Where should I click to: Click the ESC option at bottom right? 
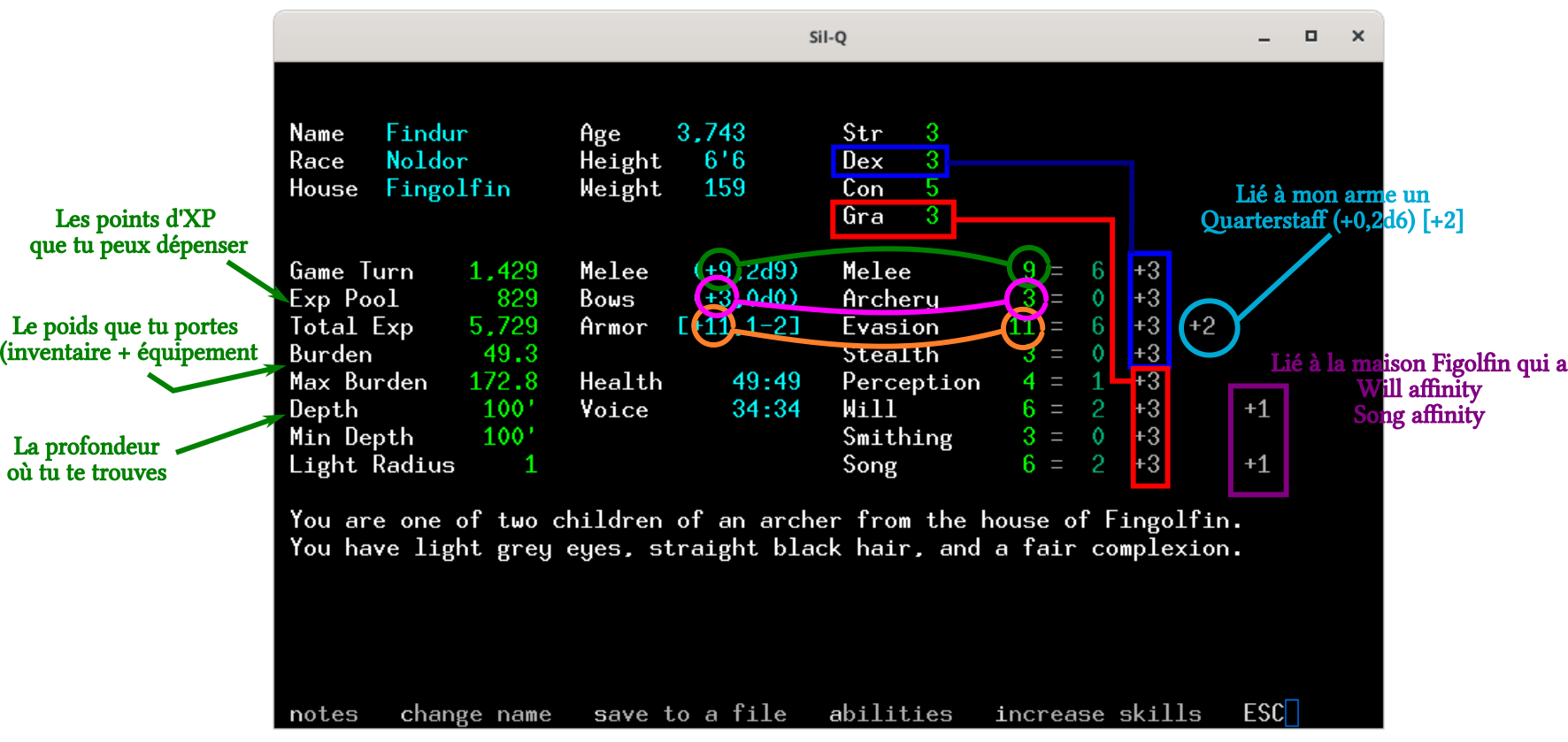click(1263, 714)
